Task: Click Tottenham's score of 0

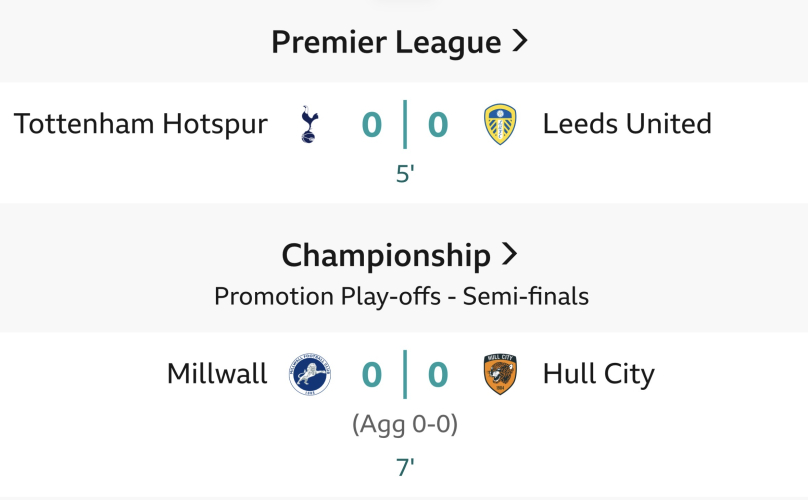Action: (372, 125)
